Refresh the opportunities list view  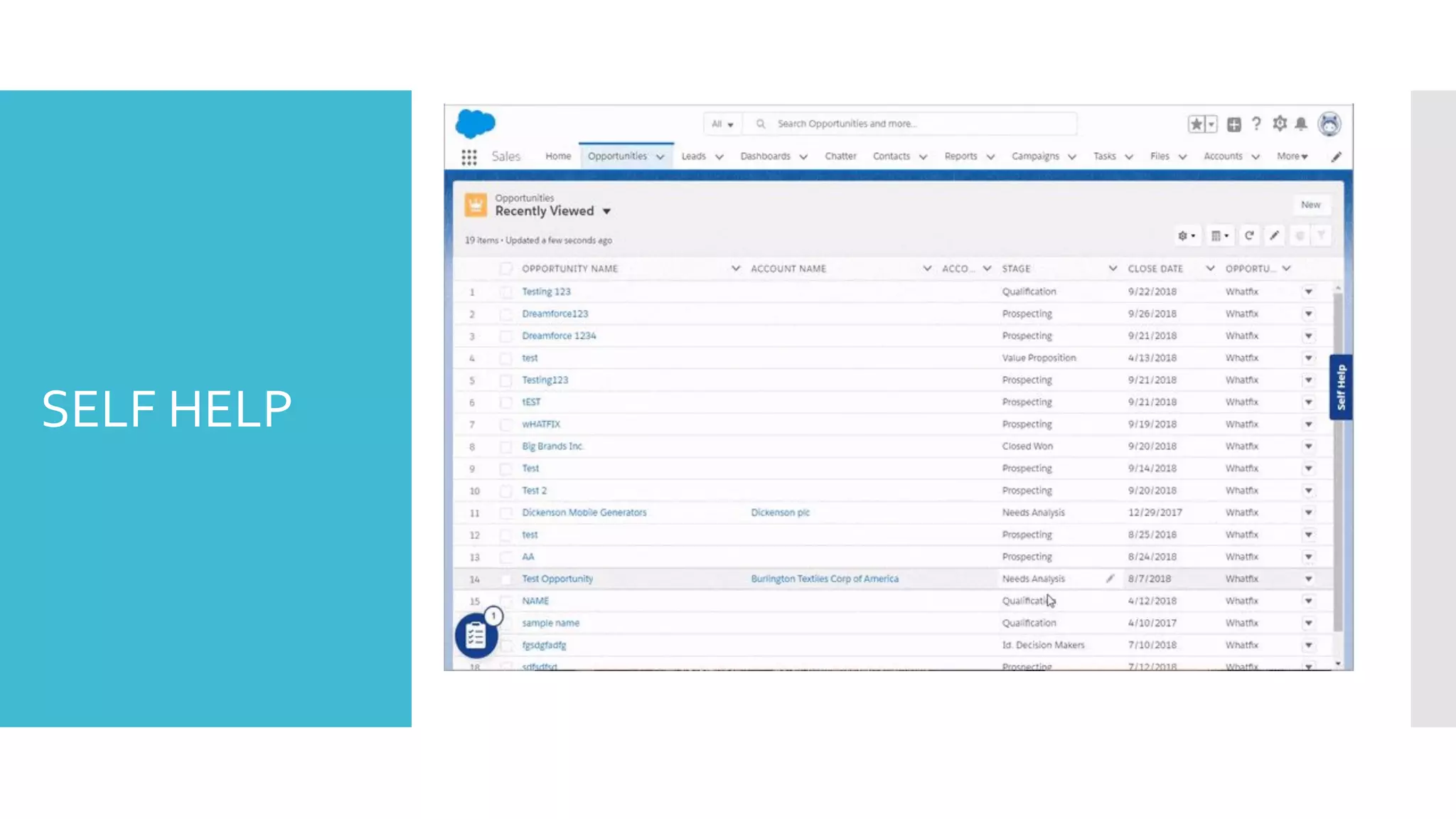tap(1249, 235)
